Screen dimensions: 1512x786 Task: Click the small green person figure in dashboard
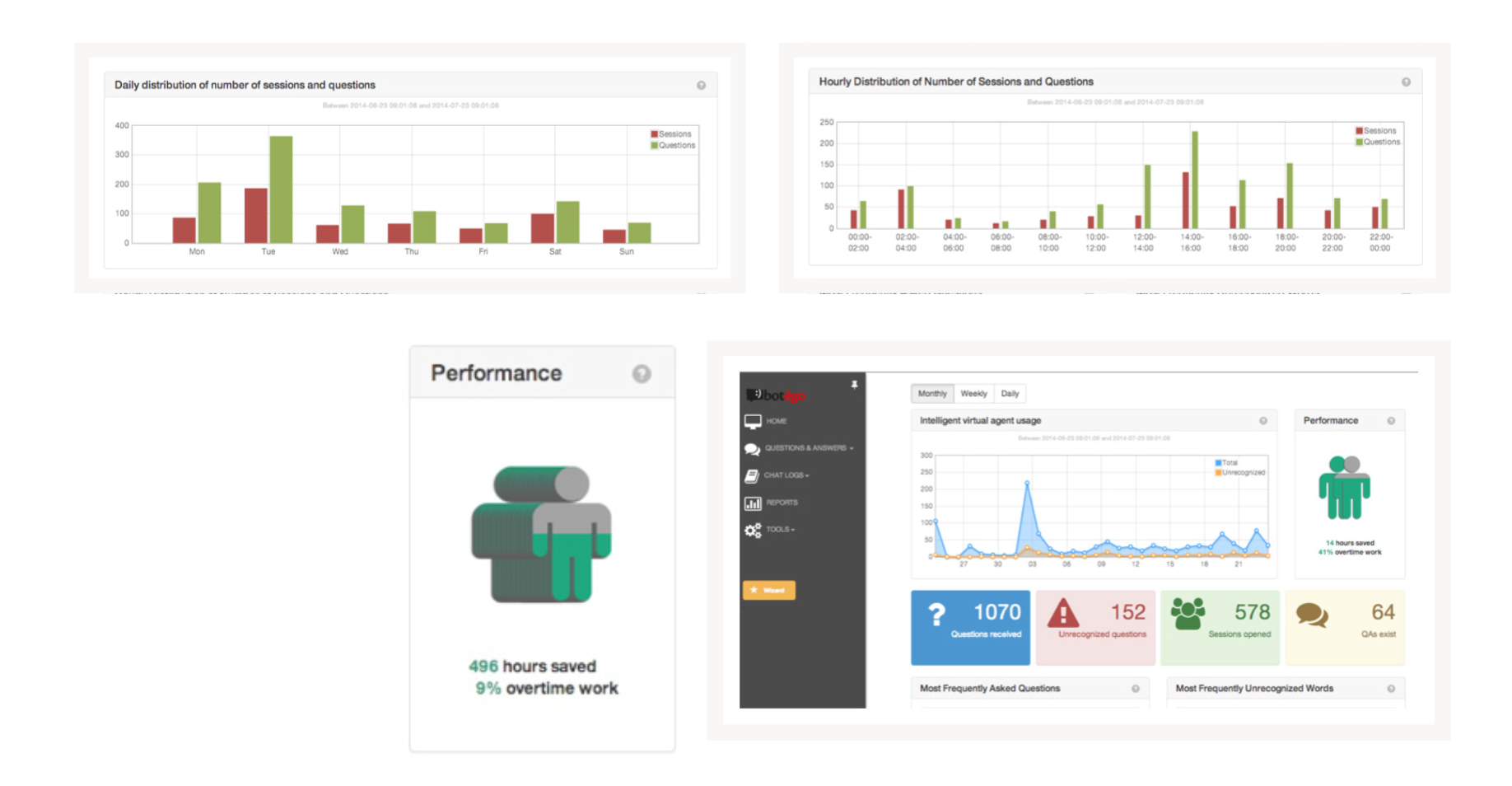point(1344,487)
